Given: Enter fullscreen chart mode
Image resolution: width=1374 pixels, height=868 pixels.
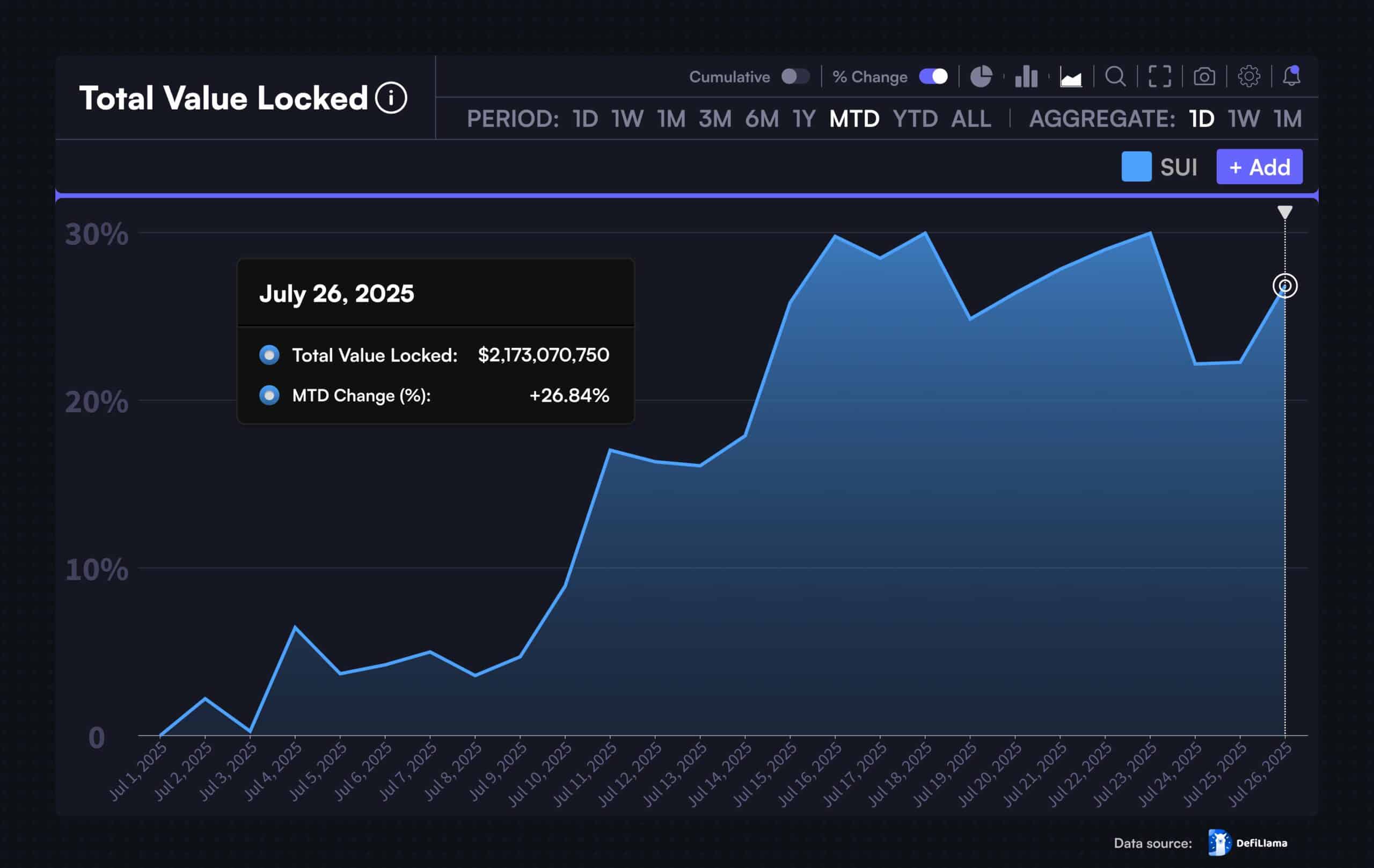Looking at the screenshot, I should tap(1159, 76).
